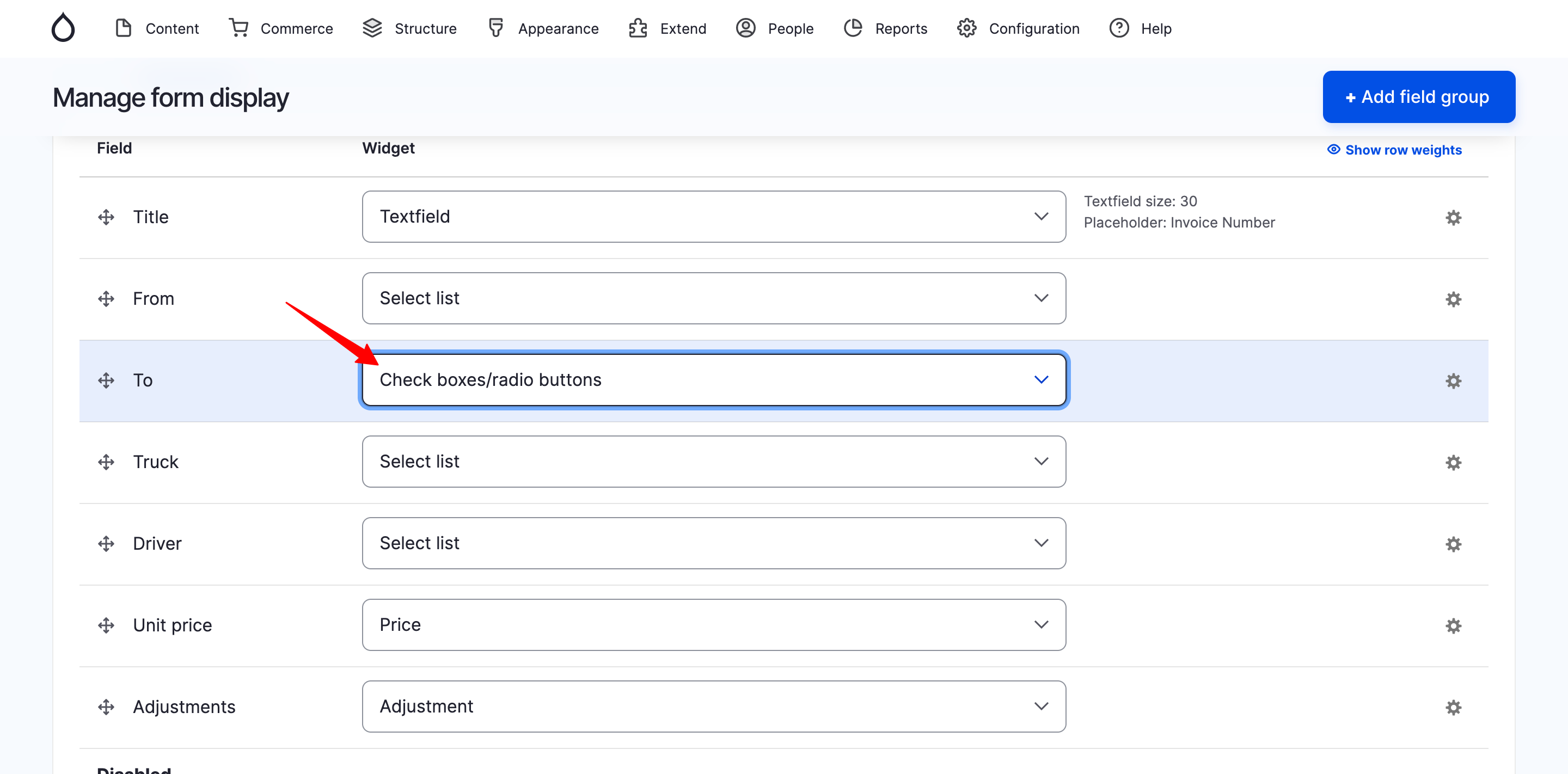
Task: Open settings gear for Title field
Action: (x=1453, y=217)
